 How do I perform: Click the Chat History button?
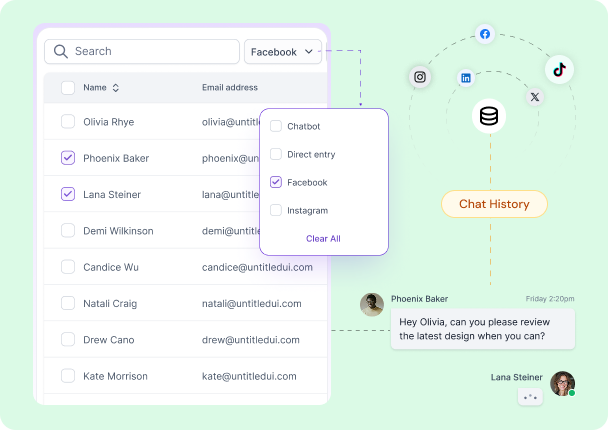(494, 204)
